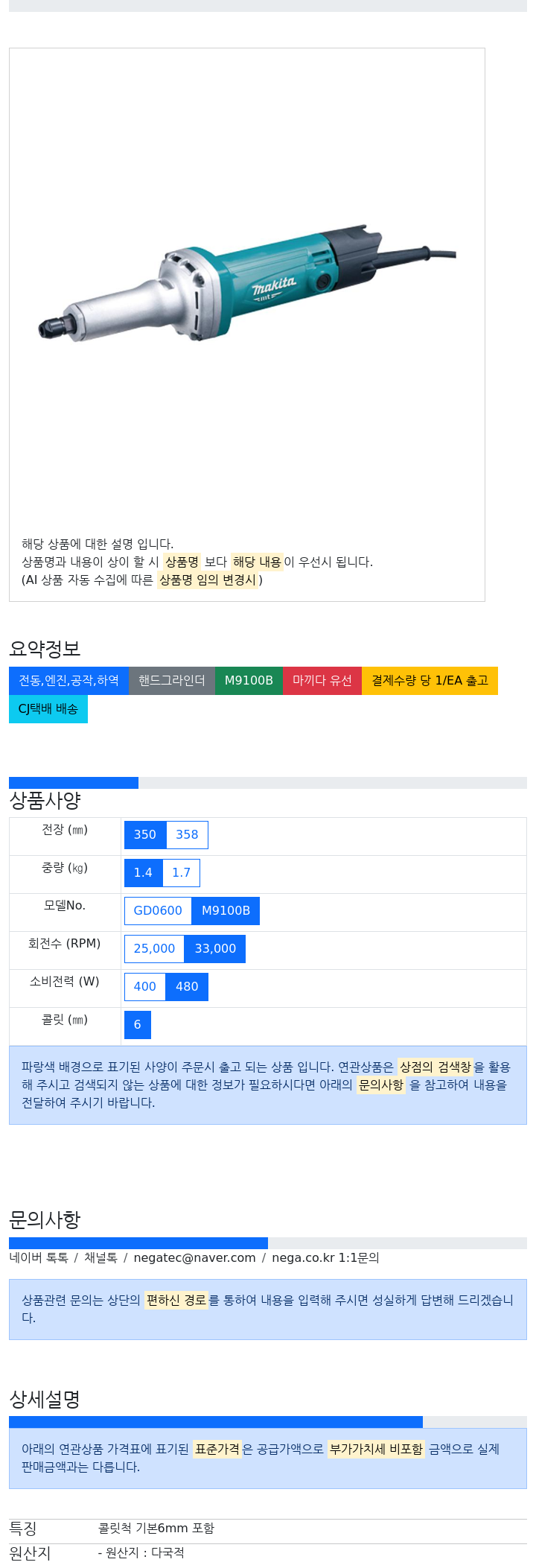The height and width of the screenshot is (1568, 536).
Task: Select the green M9100B summary tag
Action: (x=249, y=681)
